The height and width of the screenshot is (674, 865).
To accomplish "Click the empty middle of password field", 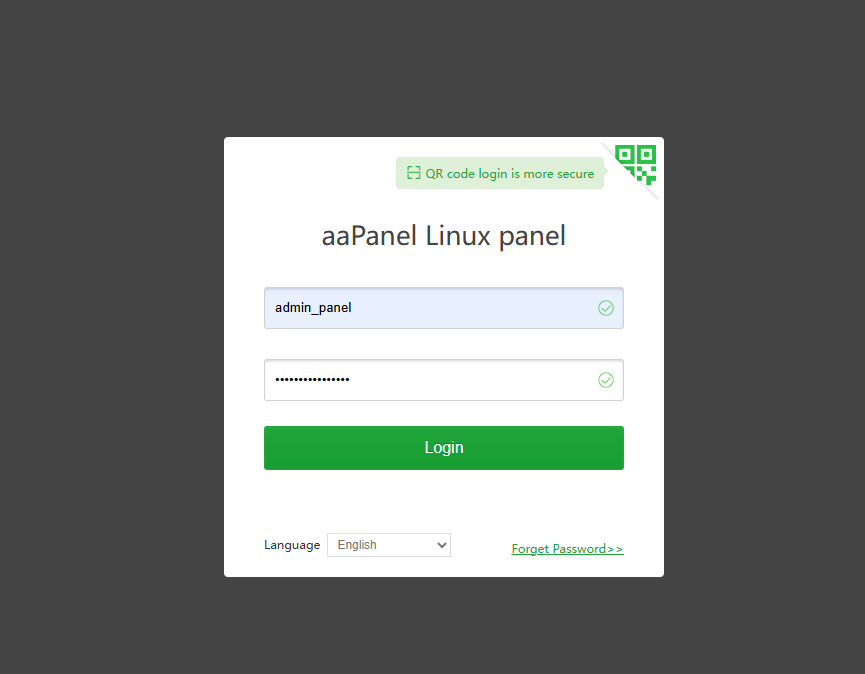I will (472, 380).
